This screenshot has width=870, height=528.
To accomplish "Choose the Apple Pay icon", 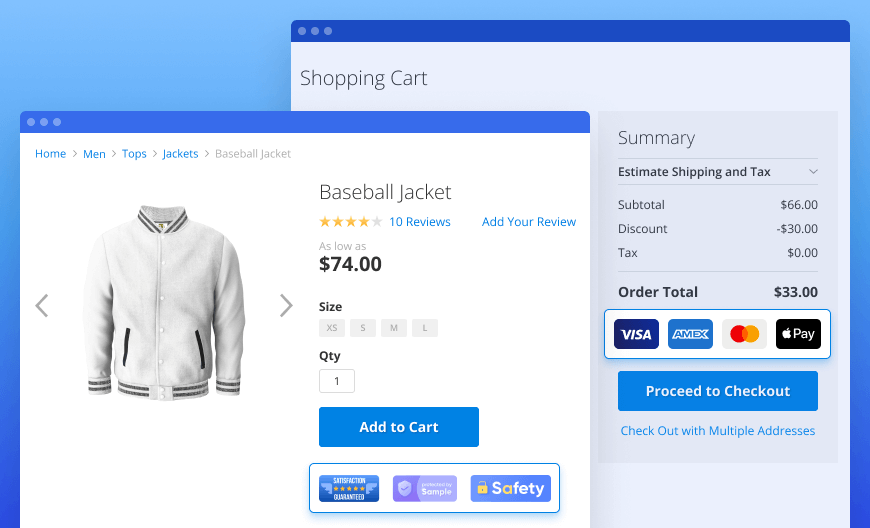I will pos(798,334).
